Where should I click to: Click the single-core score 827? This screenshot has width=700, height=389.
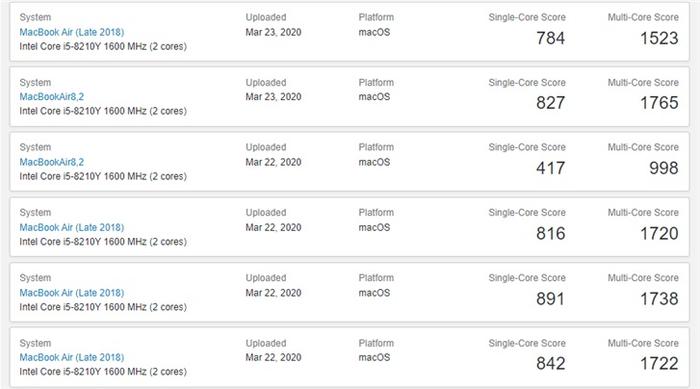coord(550,103)
